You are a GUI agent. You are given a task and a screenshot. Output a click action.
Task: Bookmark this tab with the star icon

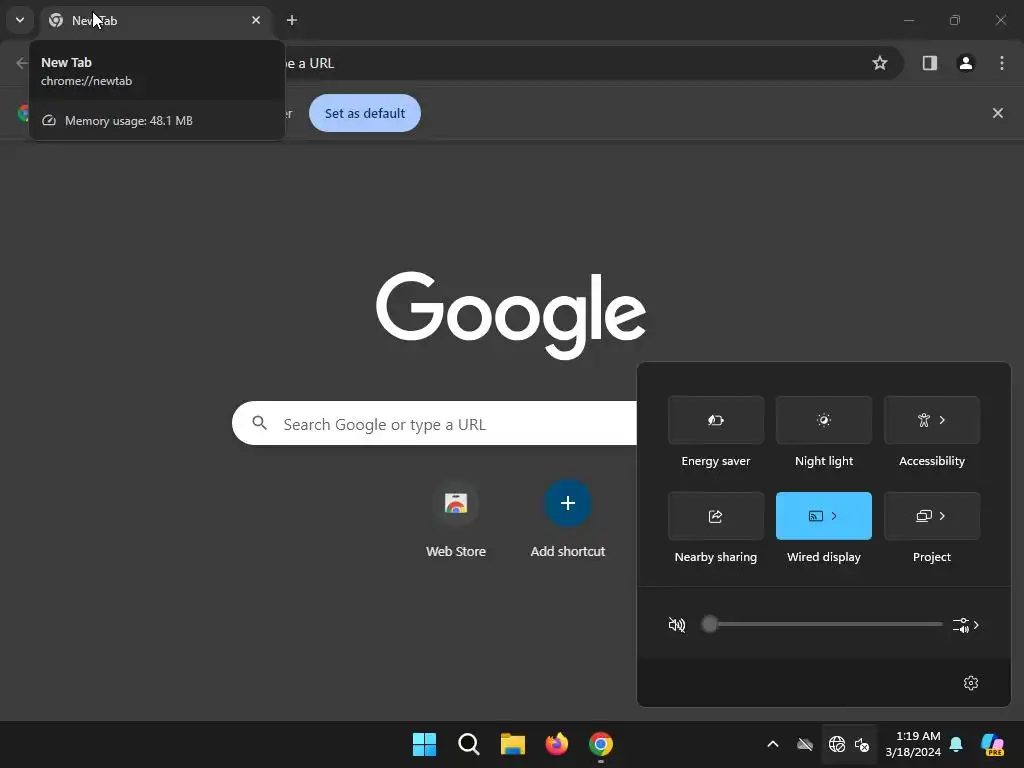[880, 63]
